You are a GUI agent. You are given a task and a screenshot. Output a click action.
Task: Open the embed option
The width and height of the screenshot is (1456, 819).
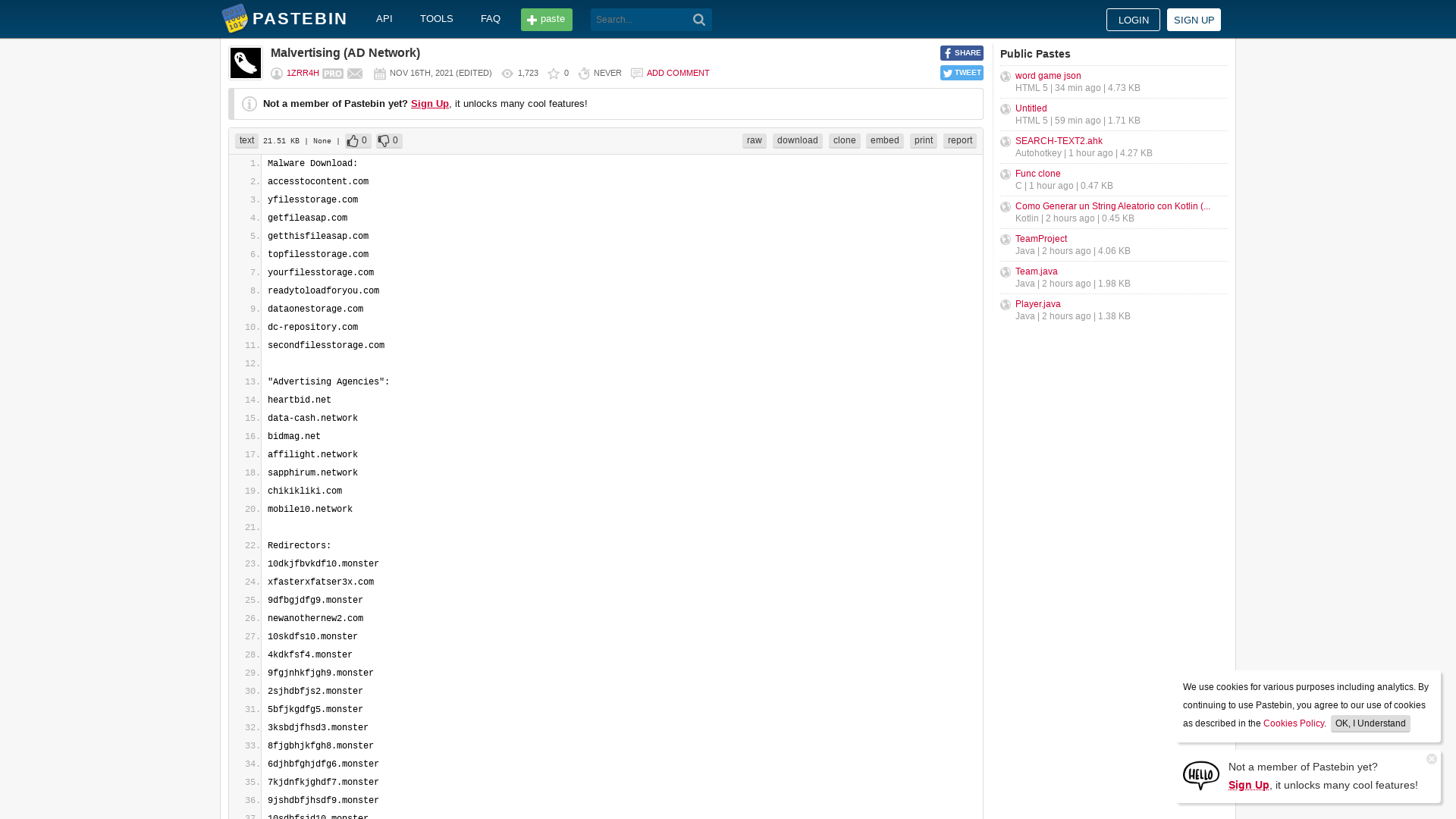coord(885,141)
